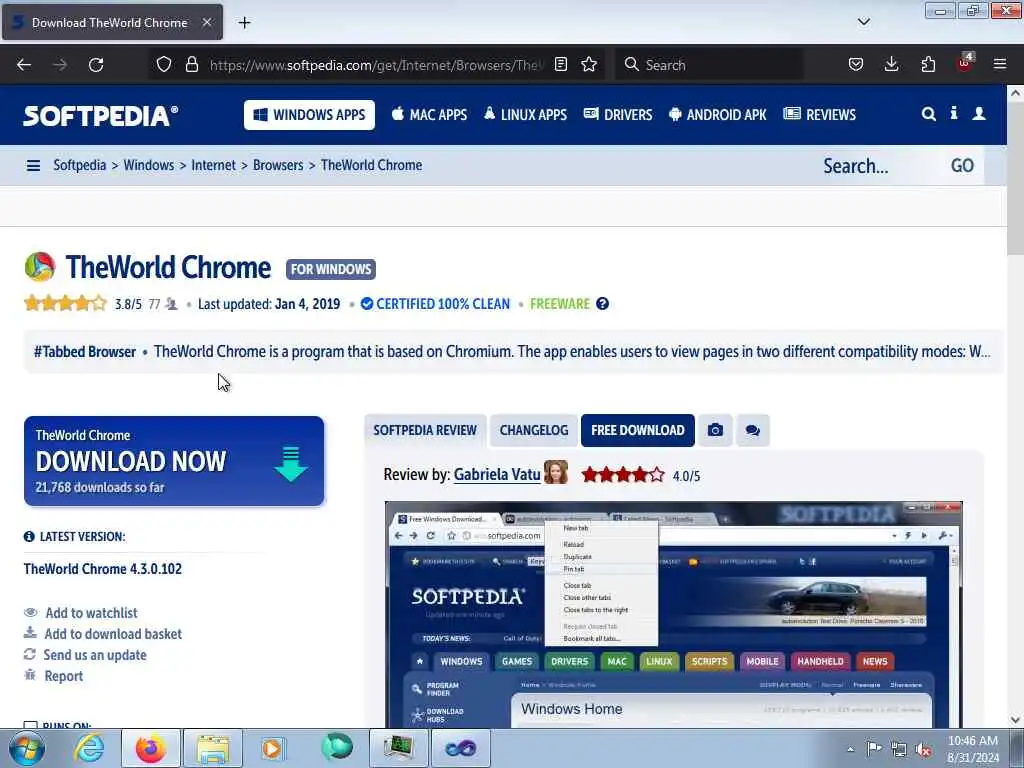Screen dimensions: 1024x768
Task: Select the Linux Apps menu item
Action: click(525, 115)
